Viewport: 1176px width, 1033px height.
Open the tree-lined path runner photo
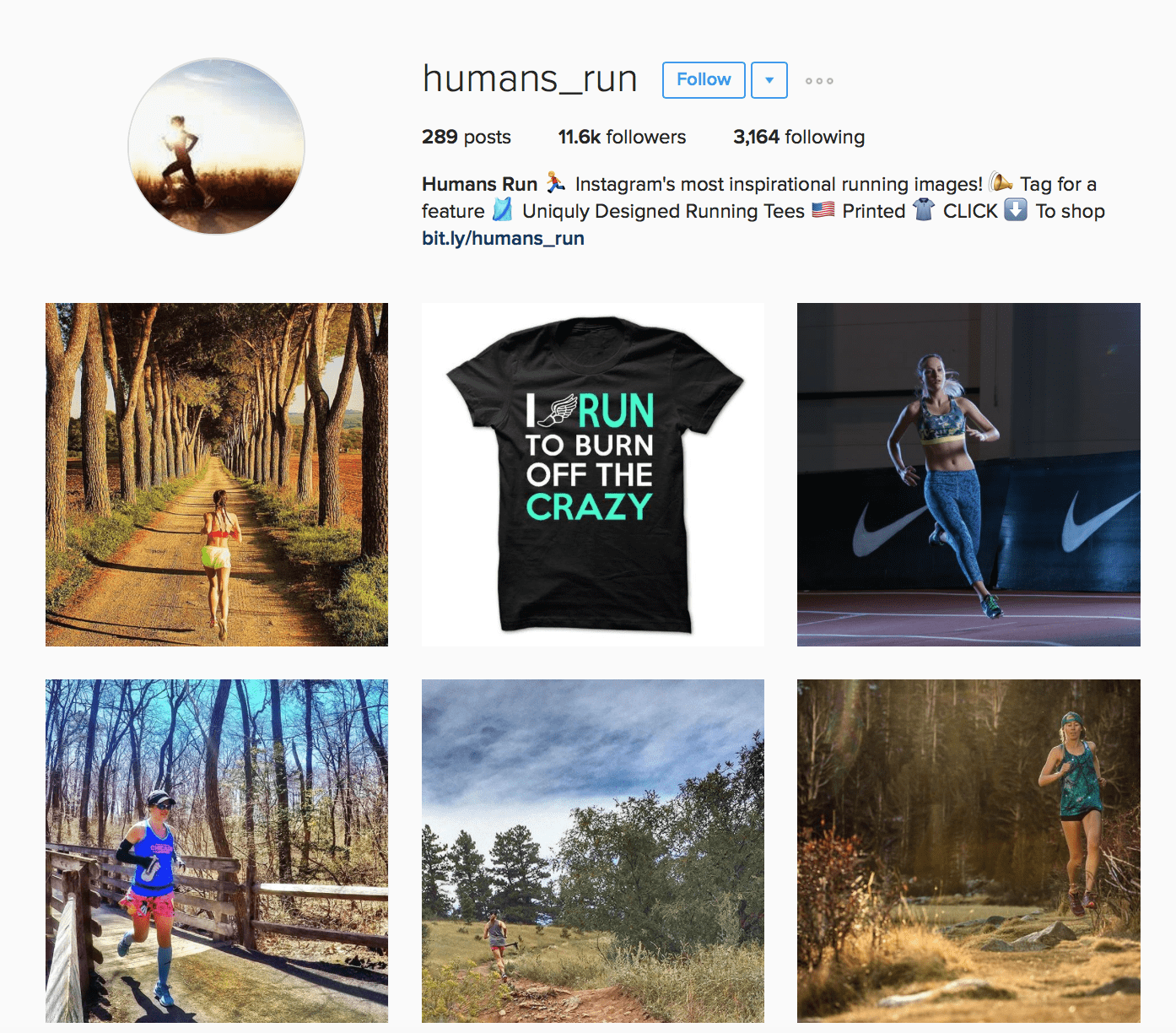pyautogui.click(x=217, y=474)
